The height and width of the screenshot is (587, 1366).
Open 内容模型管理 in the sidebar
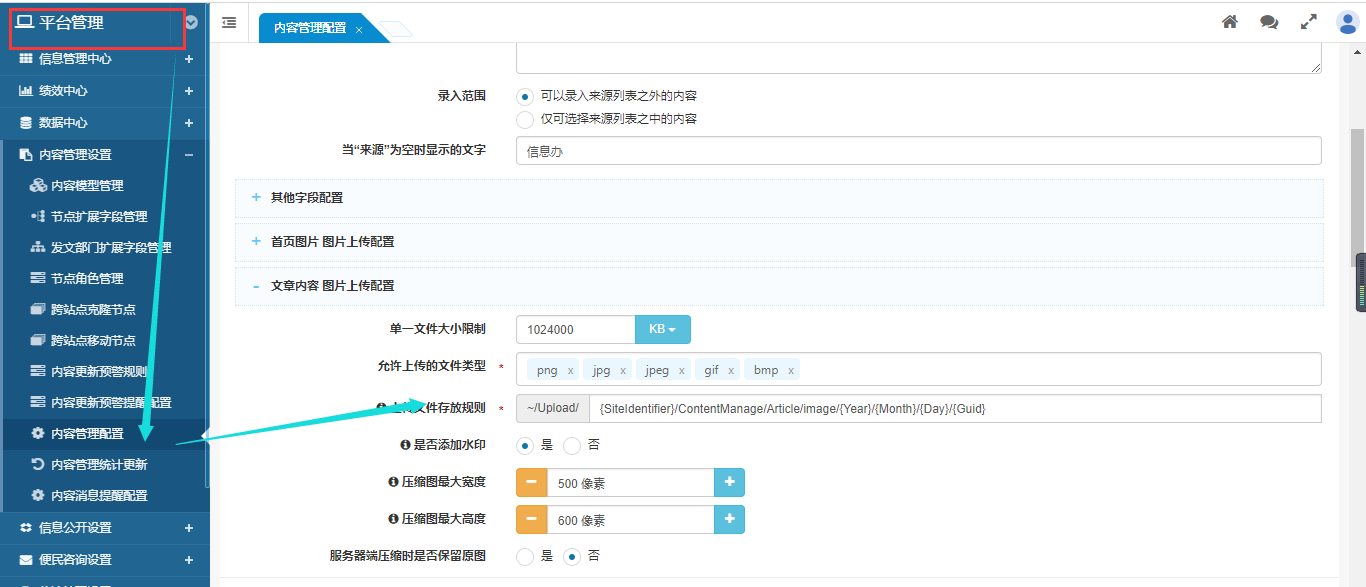[87, 186]
